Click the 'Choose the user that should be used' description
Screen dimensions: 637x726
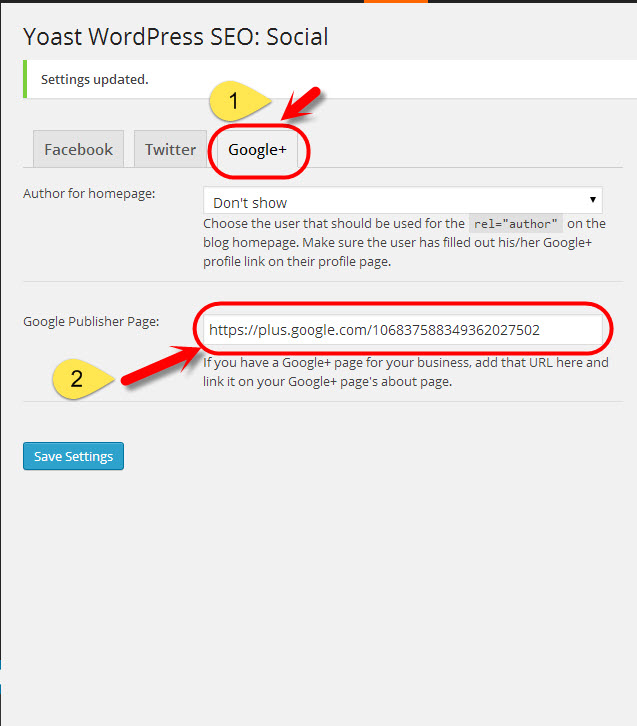[x=404, y=242]
